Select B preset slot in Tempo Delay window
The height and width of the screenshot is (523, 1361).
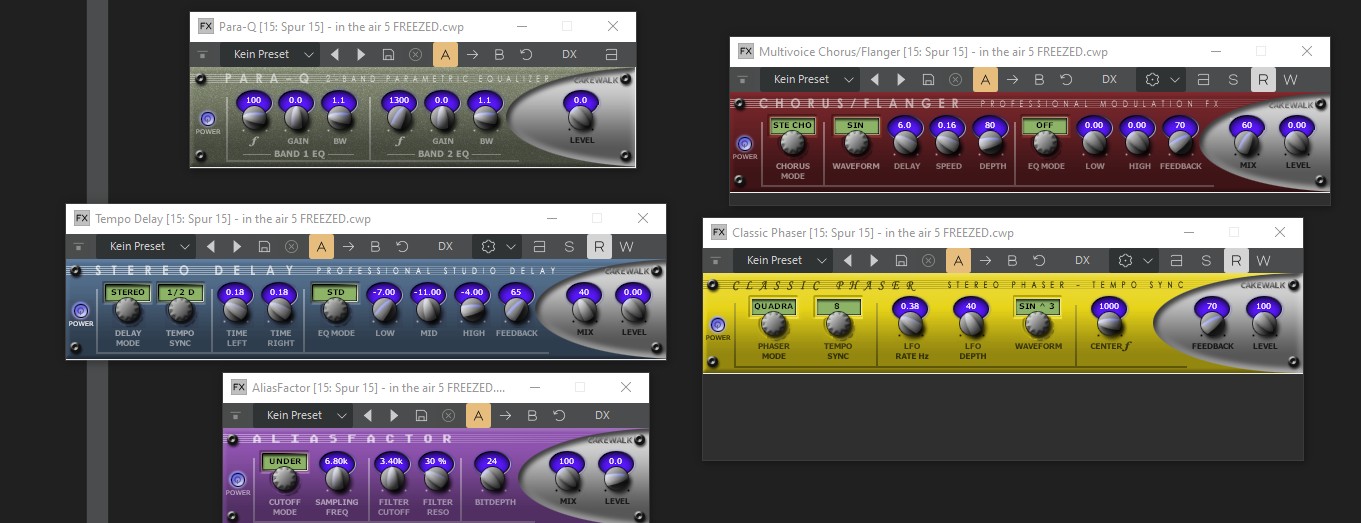point(375,246)
